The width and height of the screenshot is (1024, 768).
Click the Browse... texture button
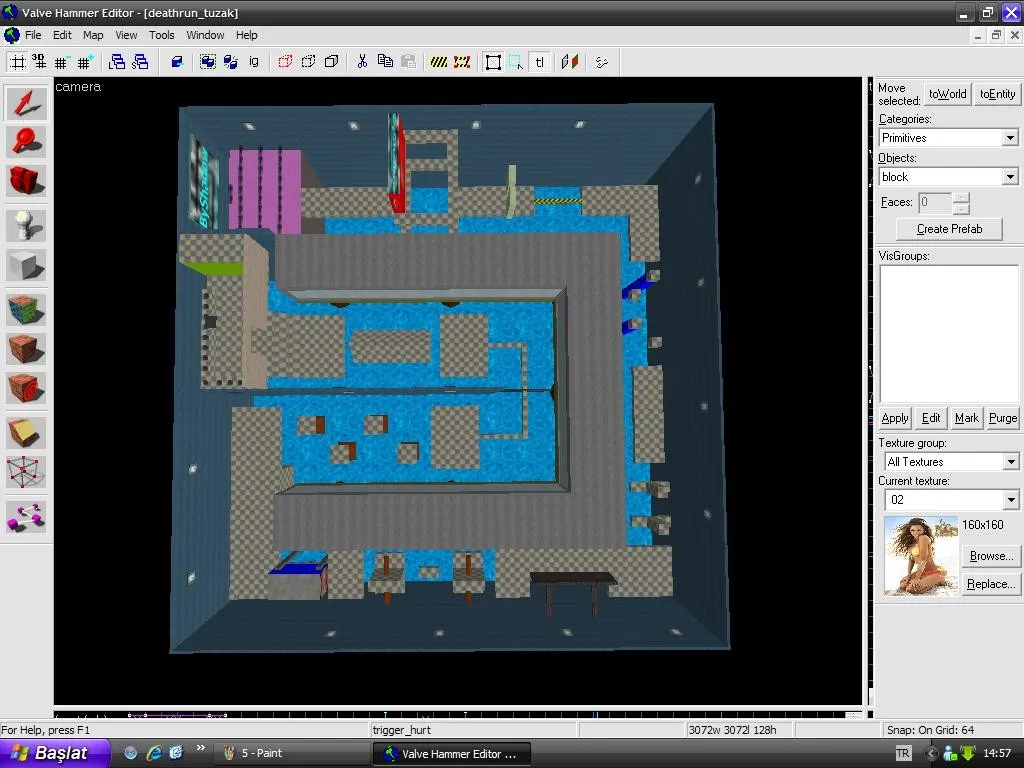tap(990, 556)
